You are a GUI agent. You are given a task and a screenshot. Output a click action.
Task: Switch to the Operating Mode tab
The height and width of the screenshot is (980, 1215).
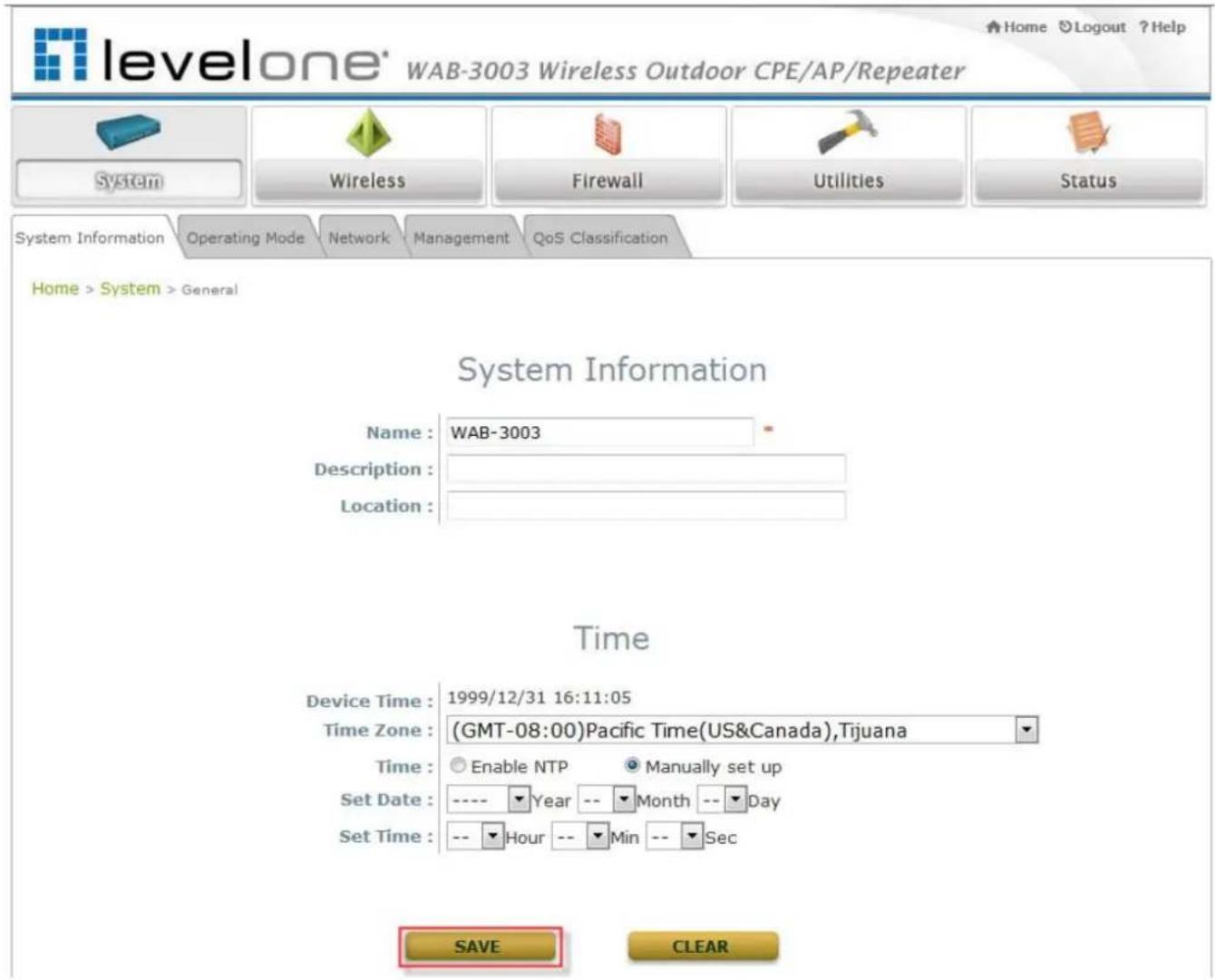click(246, 238)
